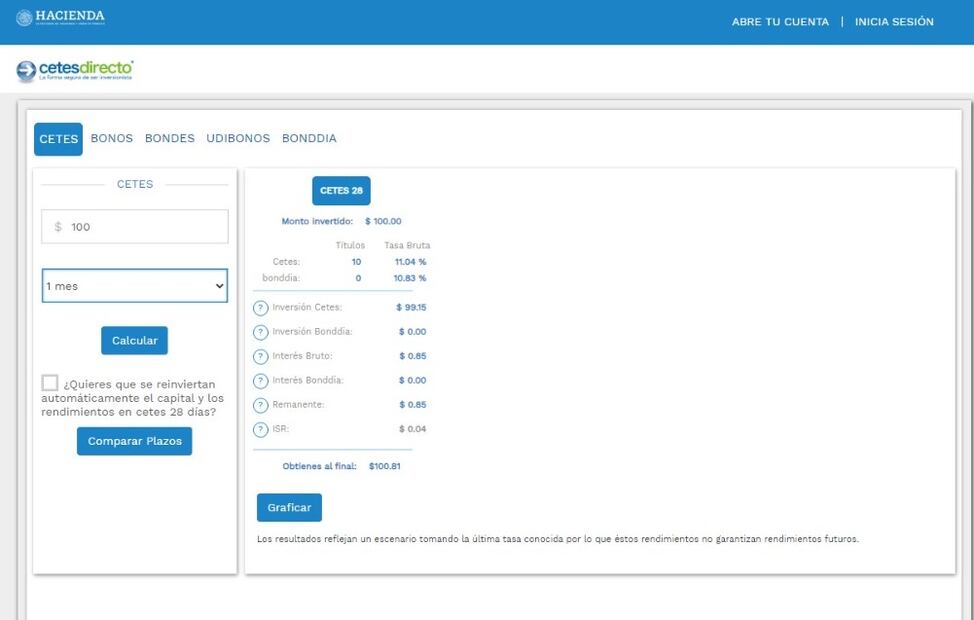The image size is (974, 620).
Task: Select the Cetes Tasa Bruta 11.04 %
Action: (x=411, y=262)
